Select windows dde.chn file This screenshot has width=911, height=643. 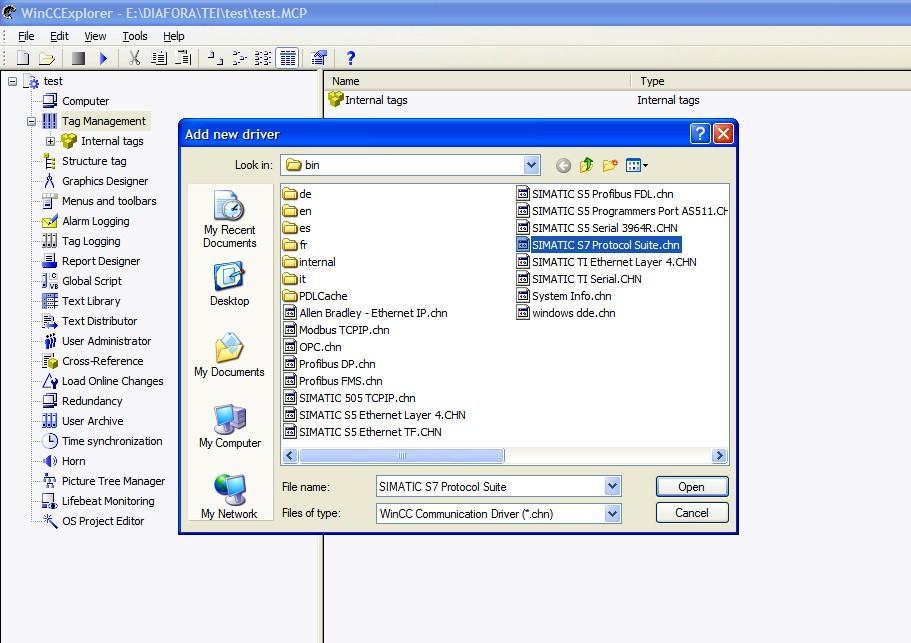(566, 313)
